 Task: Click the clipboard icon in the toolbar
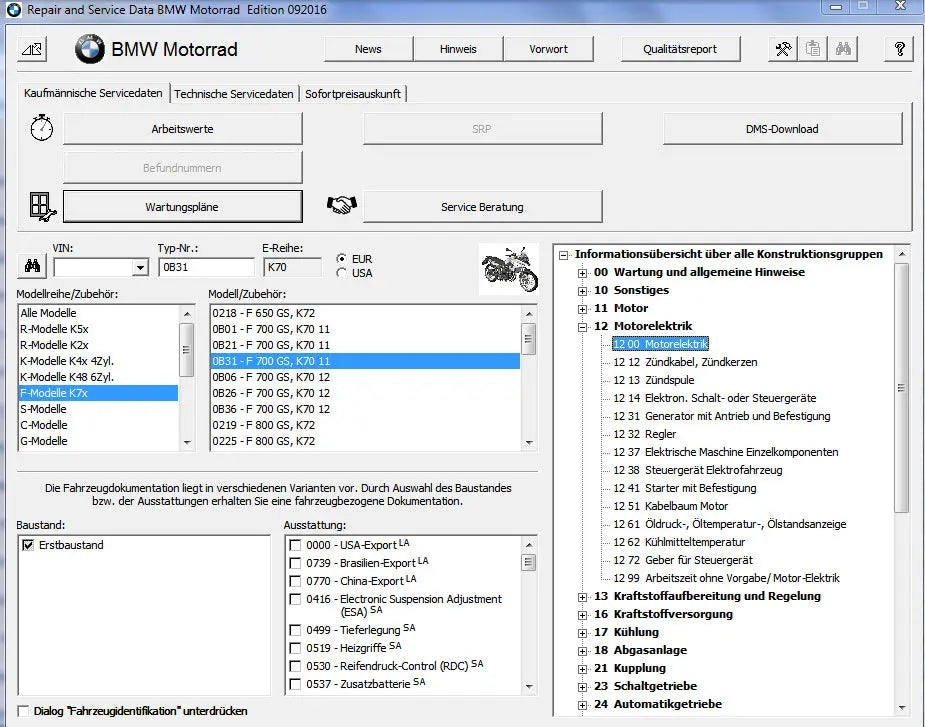point(813,47)
